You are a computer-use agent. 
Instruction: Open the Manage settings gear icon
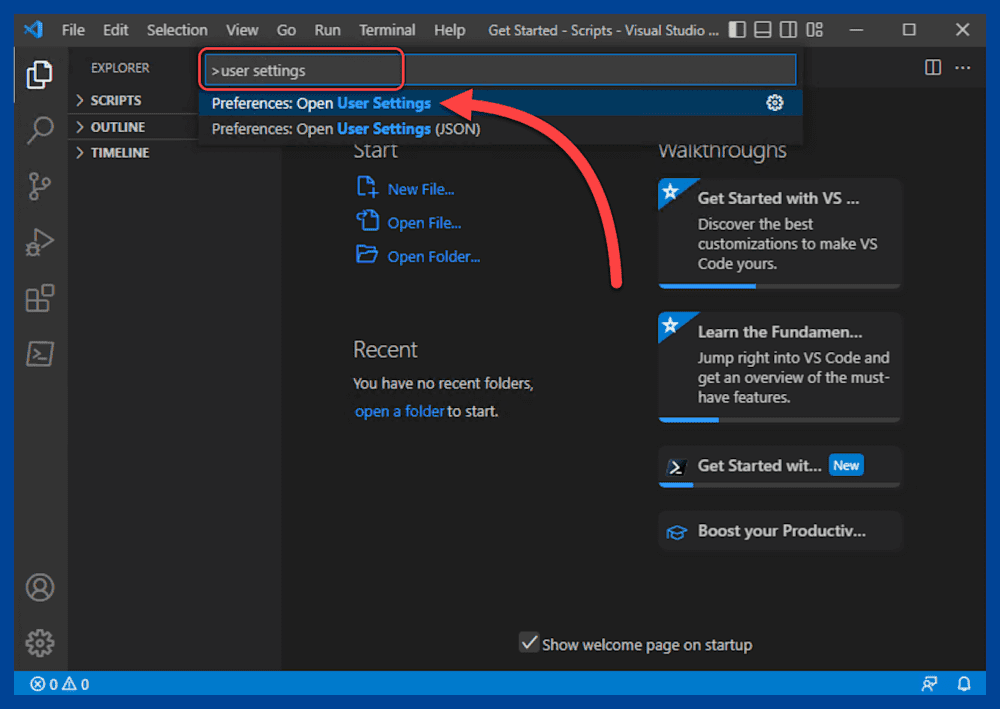coord(40,643)
